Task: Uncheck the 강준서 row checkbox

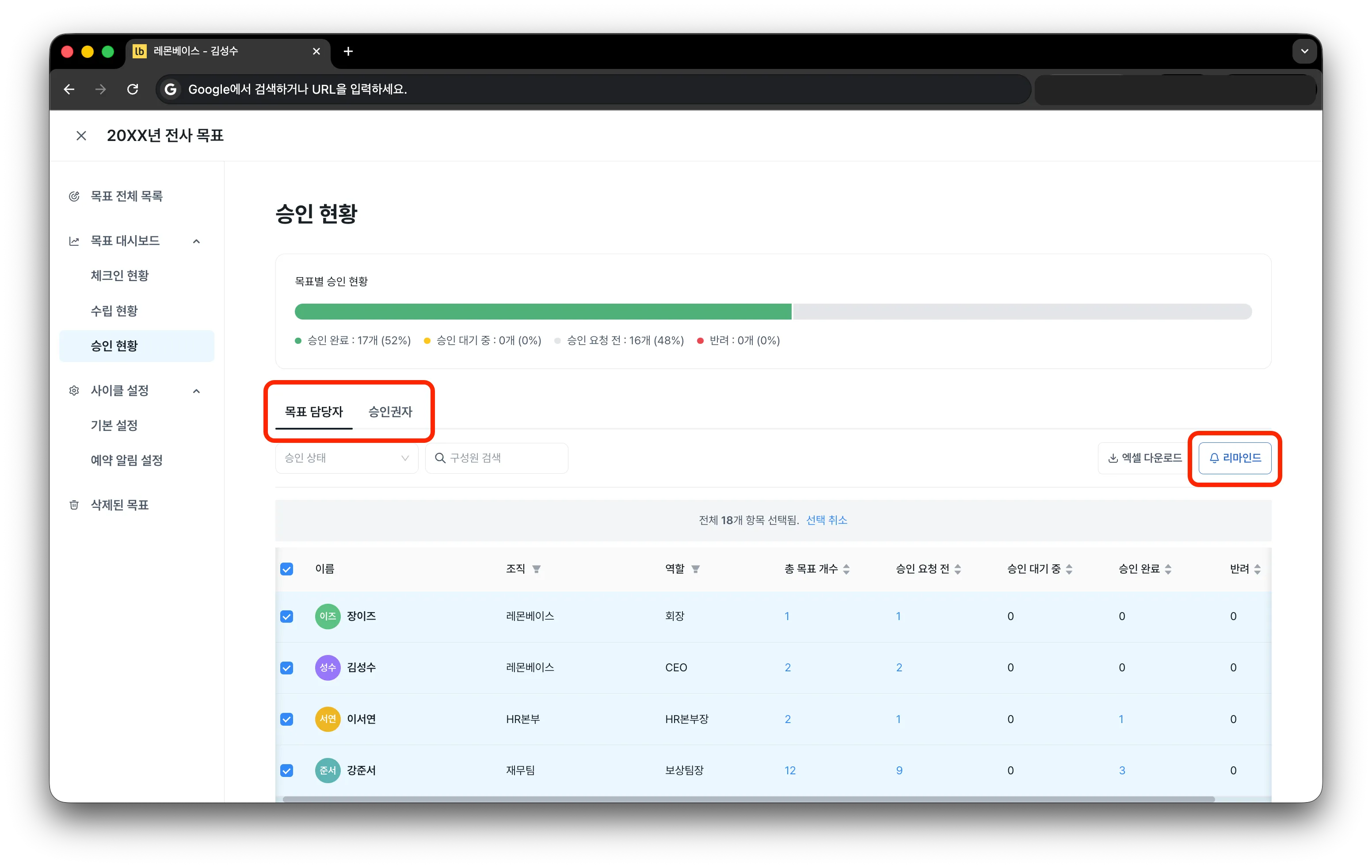Action: coord(286,771)
